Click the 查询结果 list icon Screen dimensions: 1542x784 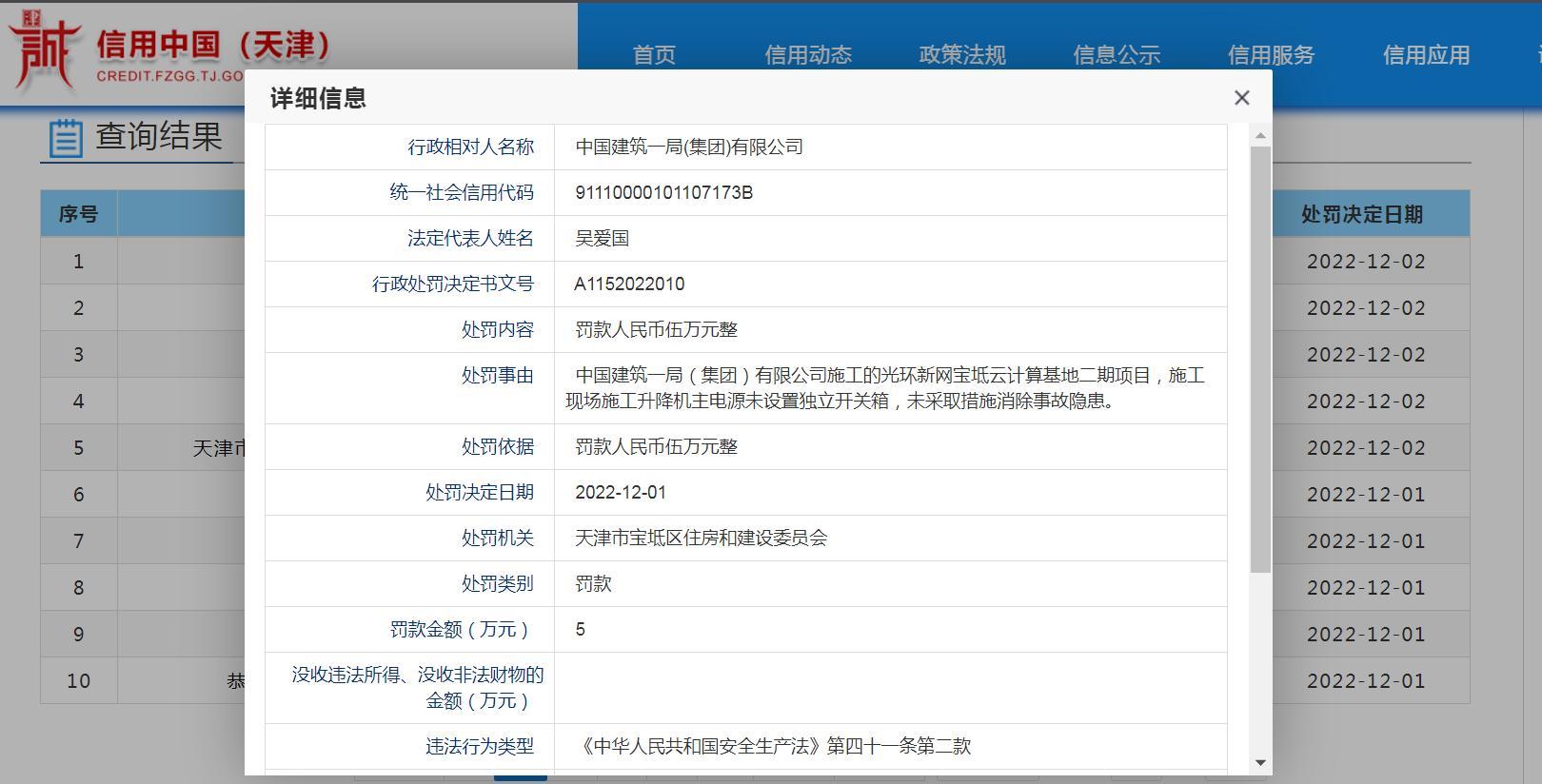click(x=66, y=139)
